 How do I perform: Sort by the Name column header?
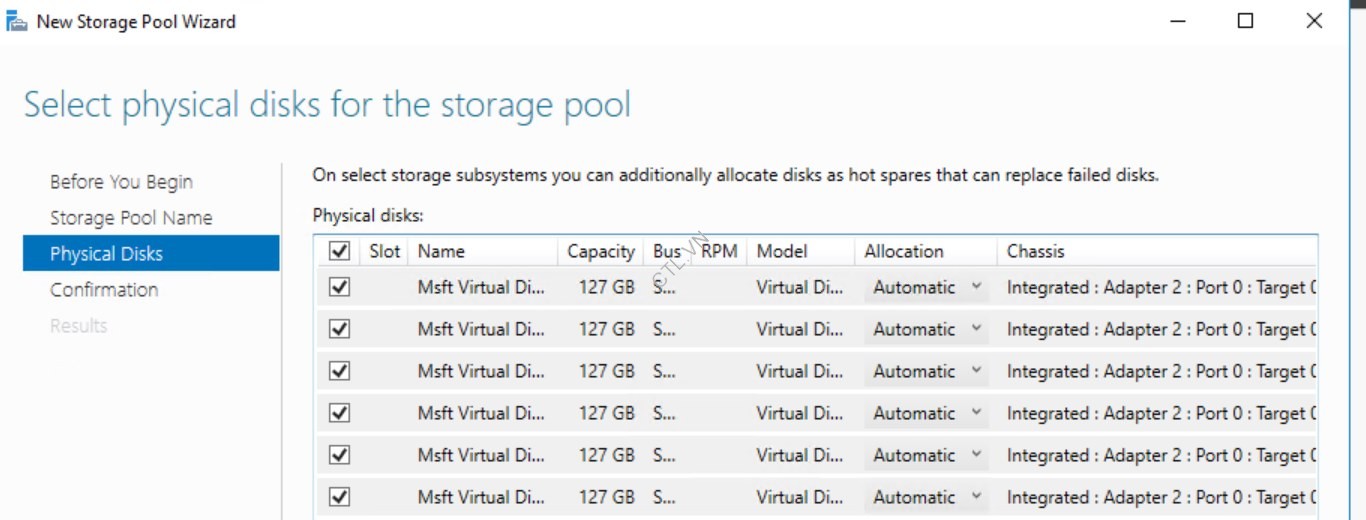[484, 251]
